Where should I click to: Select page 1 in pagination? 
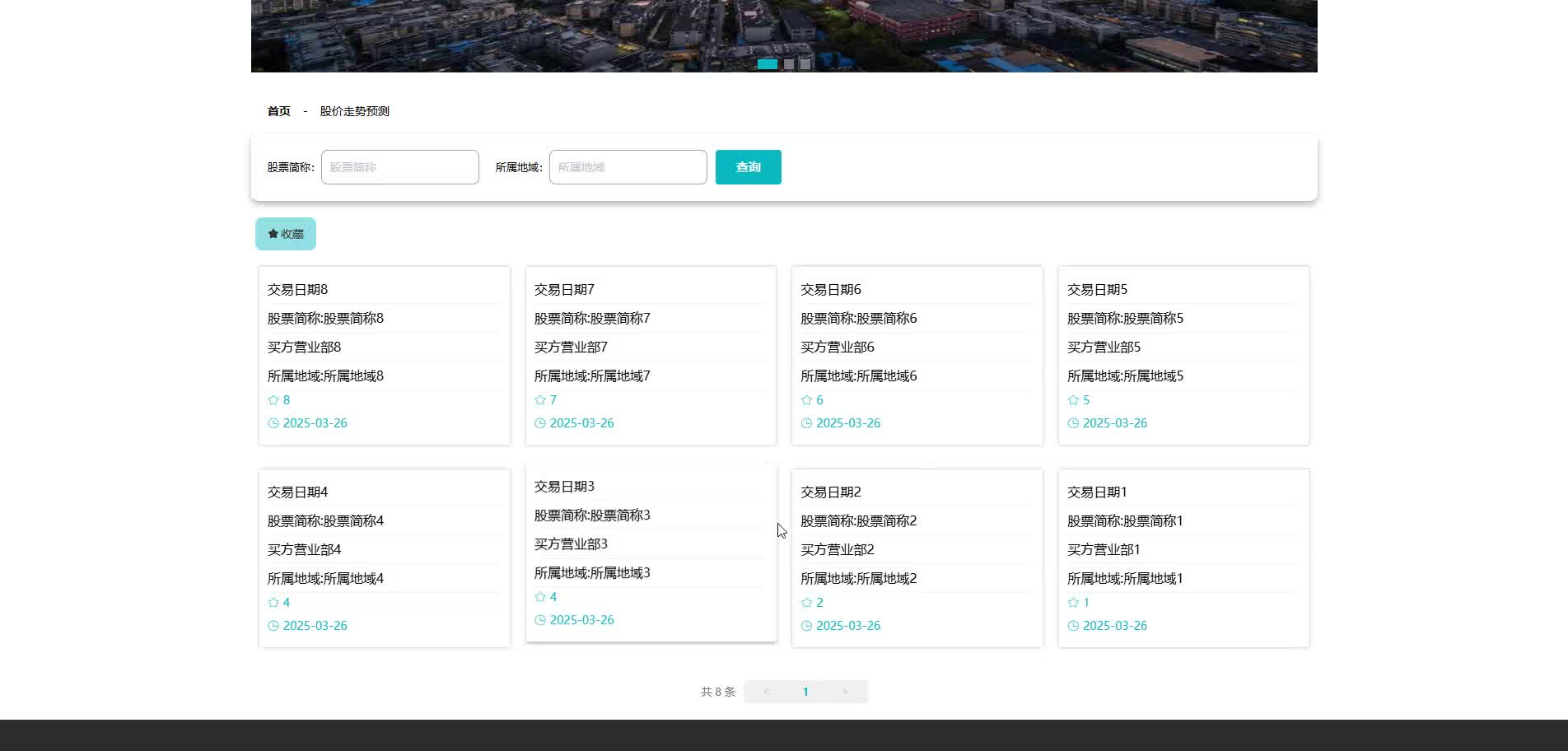805,692
